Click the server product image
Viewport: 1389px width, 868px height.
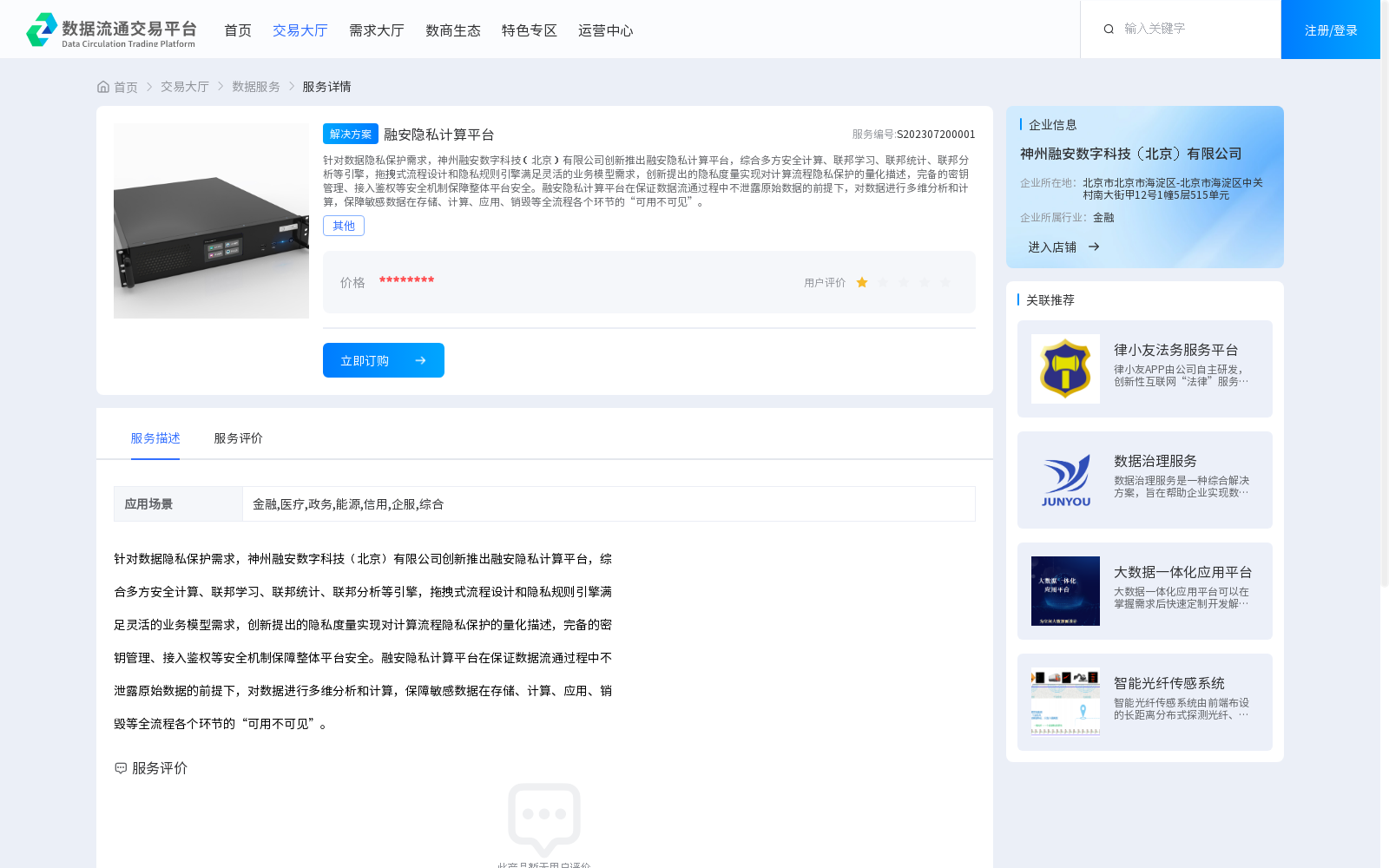(211, 220)
